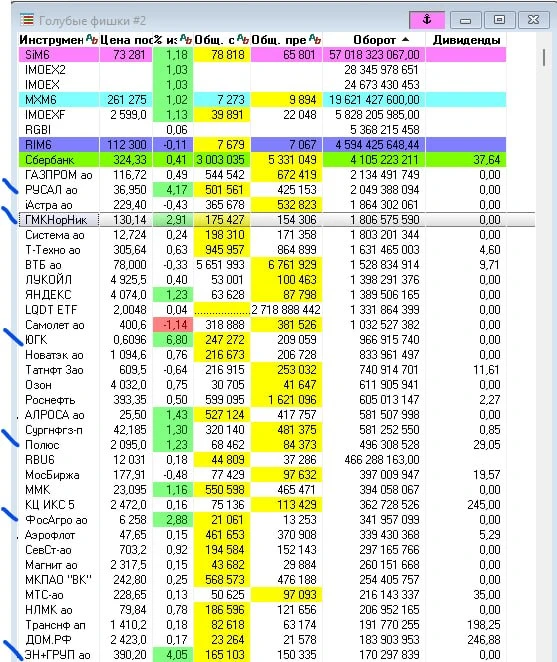Click the red -1,14 Самолет change cell

click(x=173, y=325)
